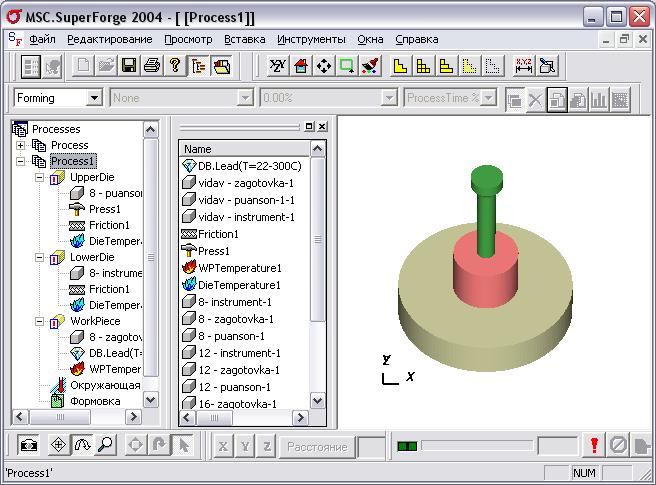
Task: Click the Save floppy disk icon
Action: point(128,66)
